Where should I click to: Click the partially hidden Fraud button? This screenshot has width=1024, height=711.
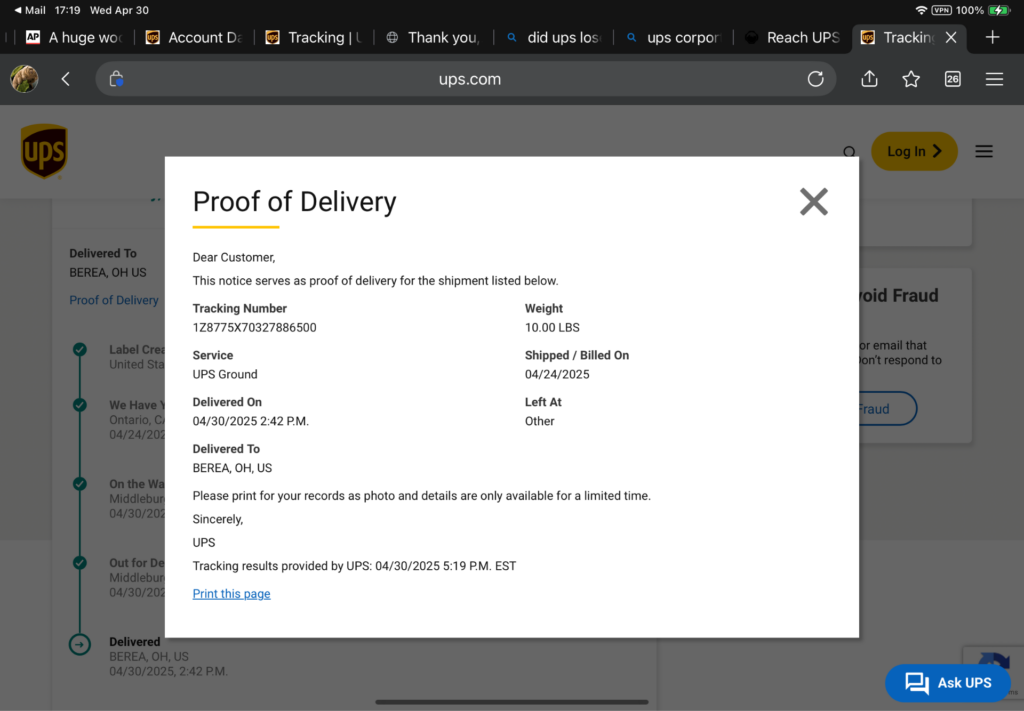click(888, 409)
